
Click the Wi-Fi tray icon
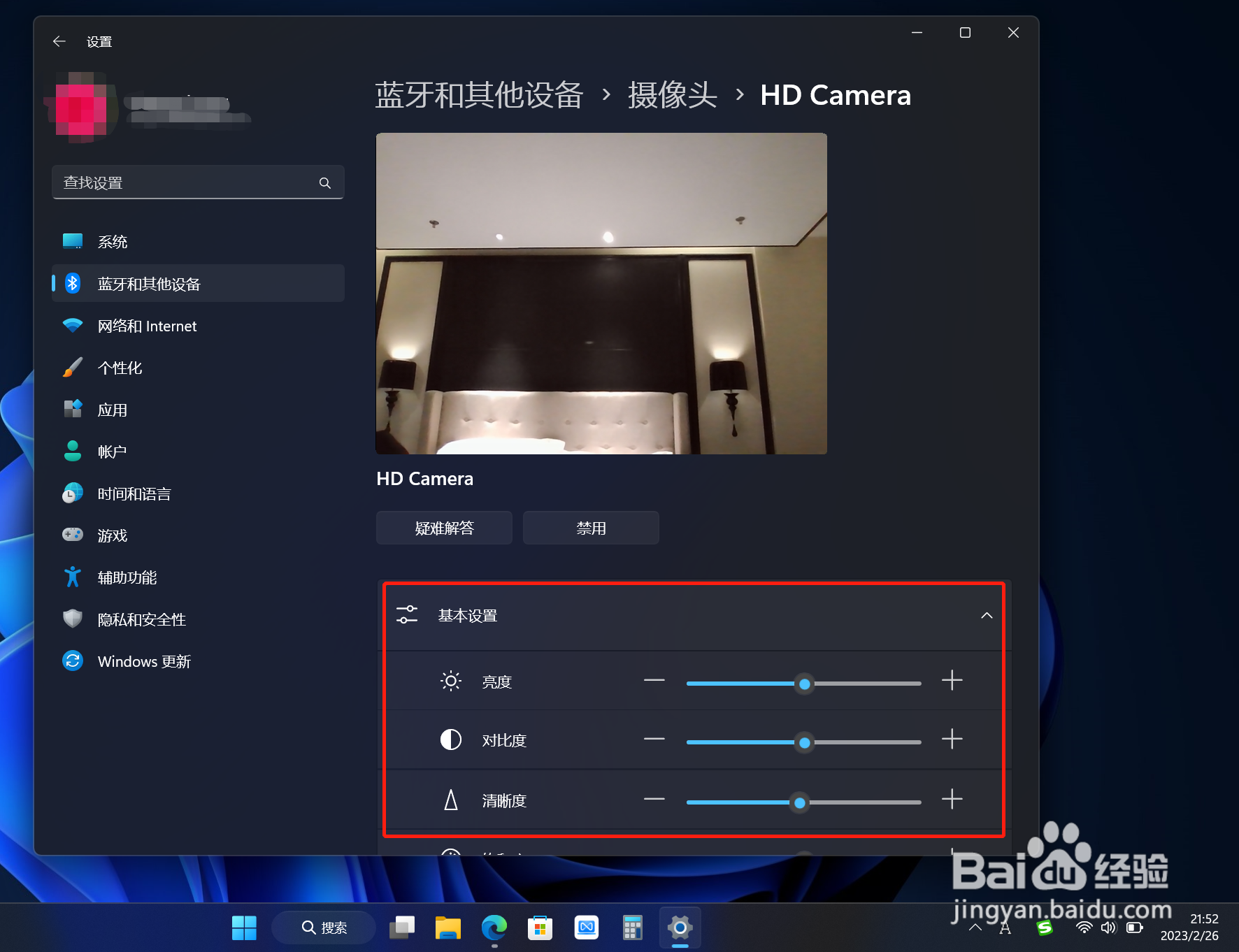(1084, 928)
